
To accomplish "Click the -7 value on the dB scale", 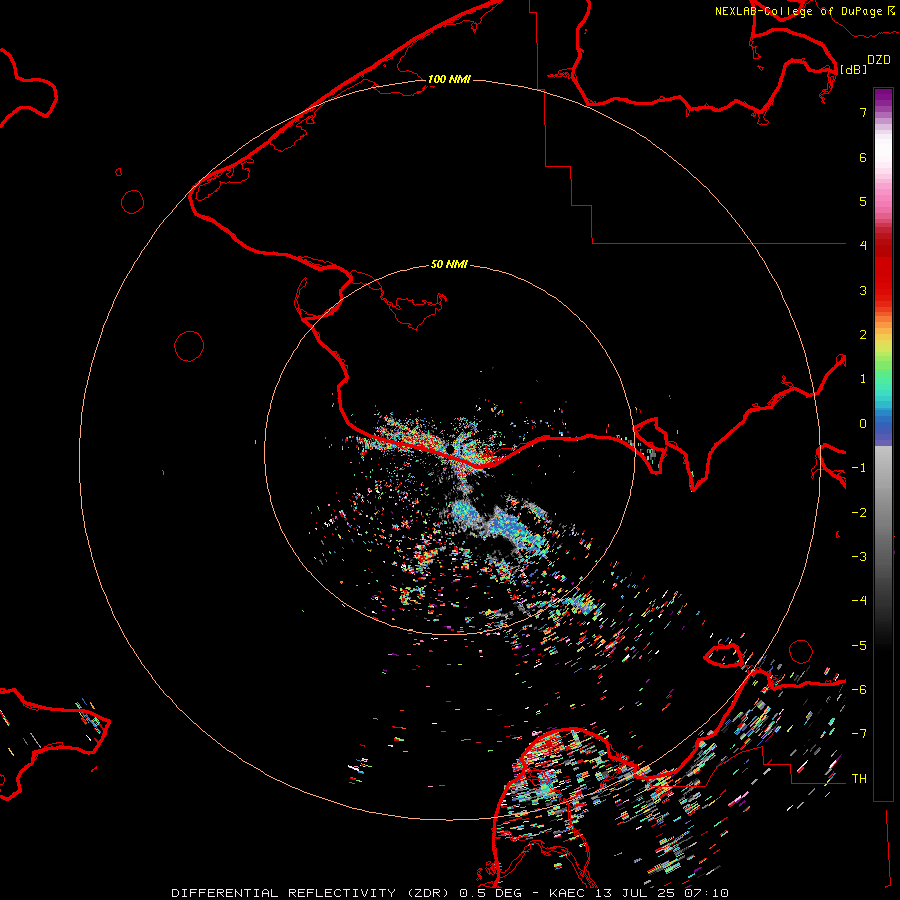I will (x=859, y=734).
